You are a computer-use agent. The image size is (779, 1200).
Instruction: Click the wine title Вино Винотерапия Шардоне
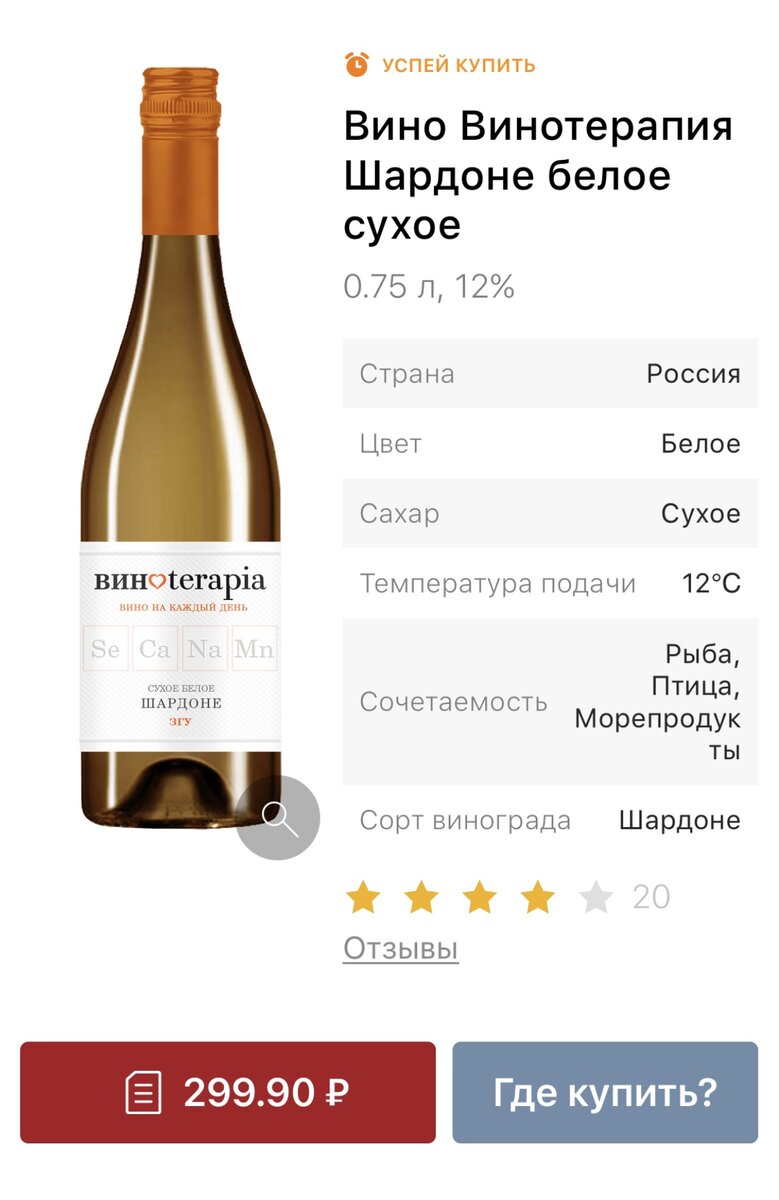(x=539, y=175)
